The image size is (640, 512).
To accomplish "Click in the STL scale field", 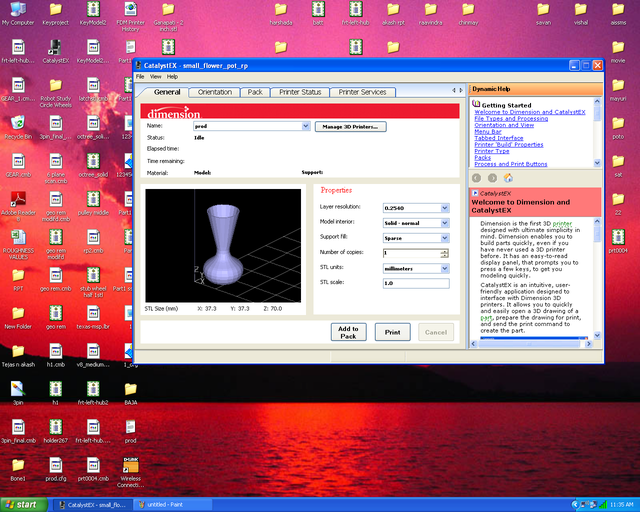I will pos(416,283).
